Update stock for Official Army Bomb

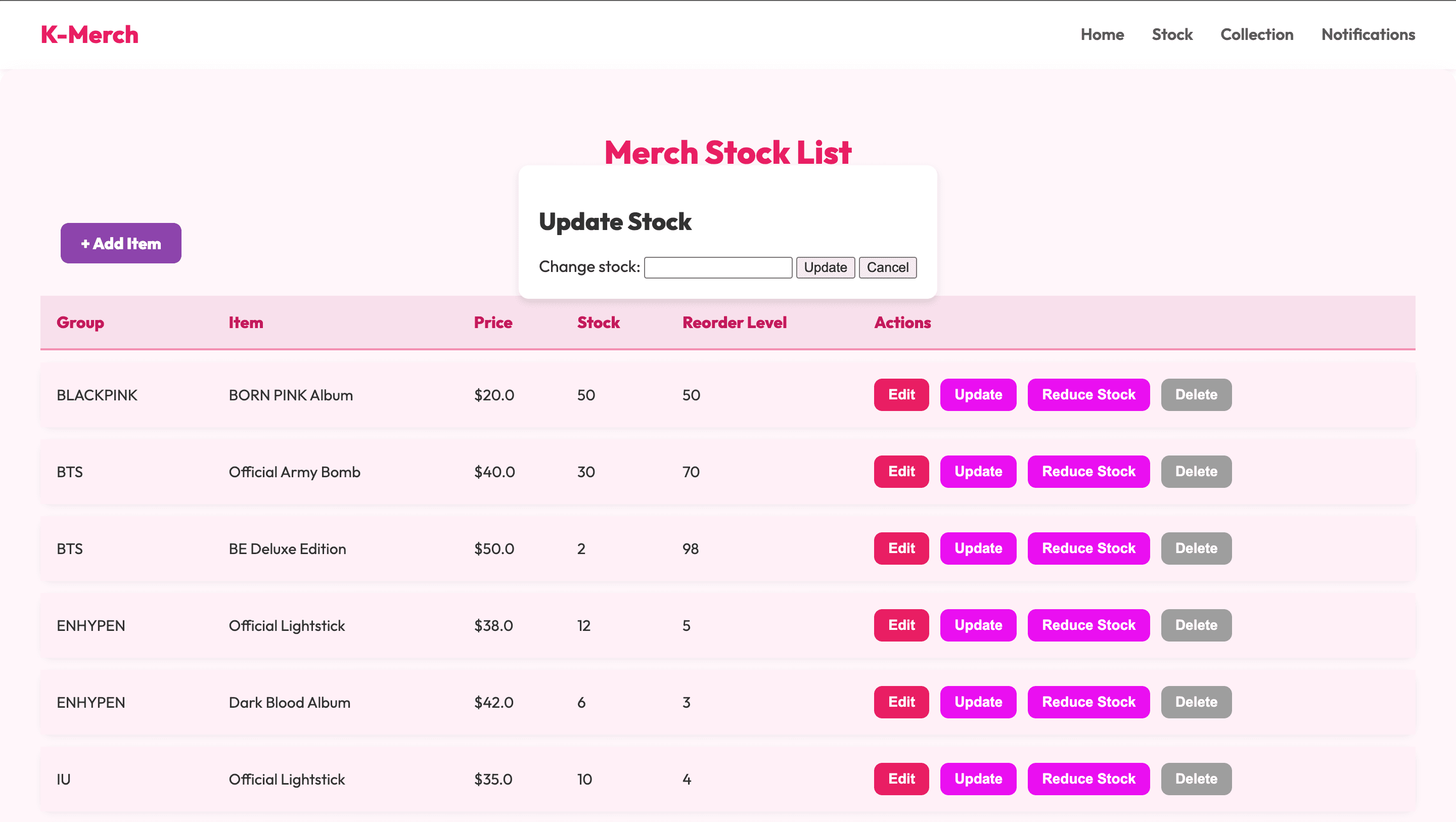[978, 472]
